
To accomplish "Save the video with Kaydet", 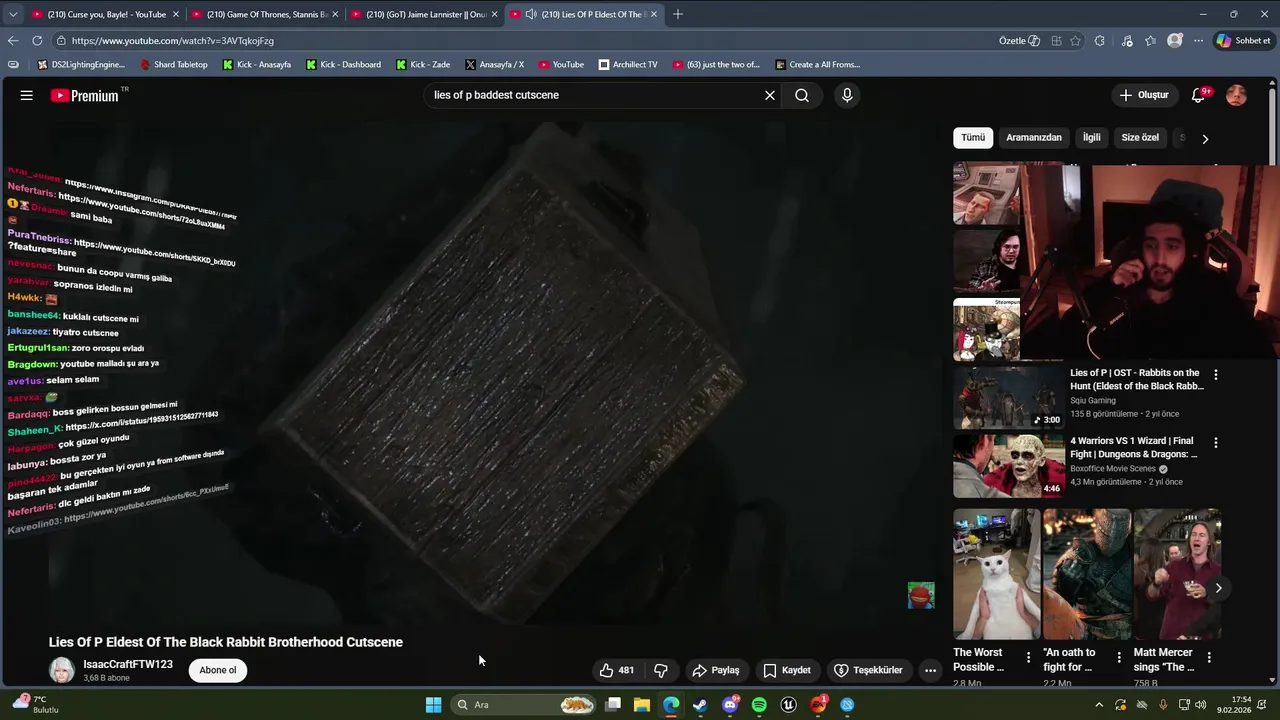I will point(787,670).
